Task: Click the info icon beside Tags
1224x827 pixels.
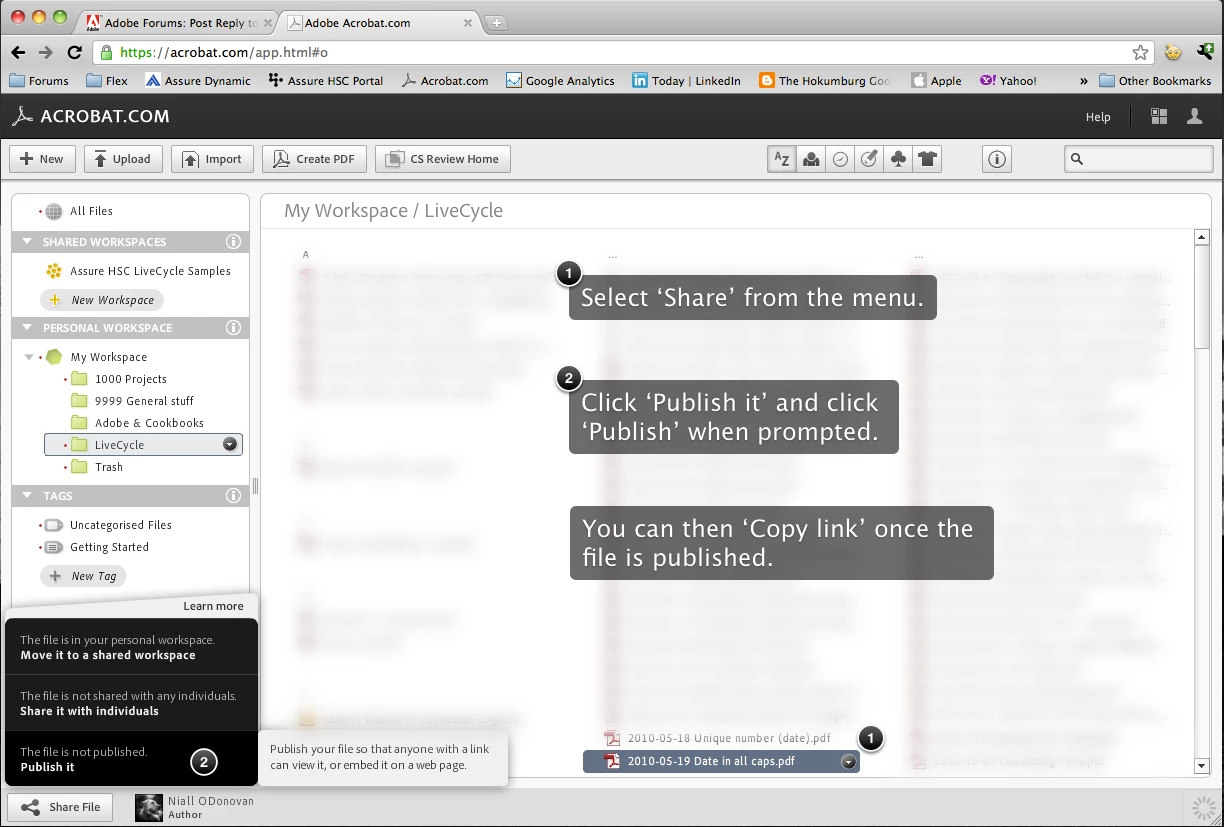Action: pos(233,496)
